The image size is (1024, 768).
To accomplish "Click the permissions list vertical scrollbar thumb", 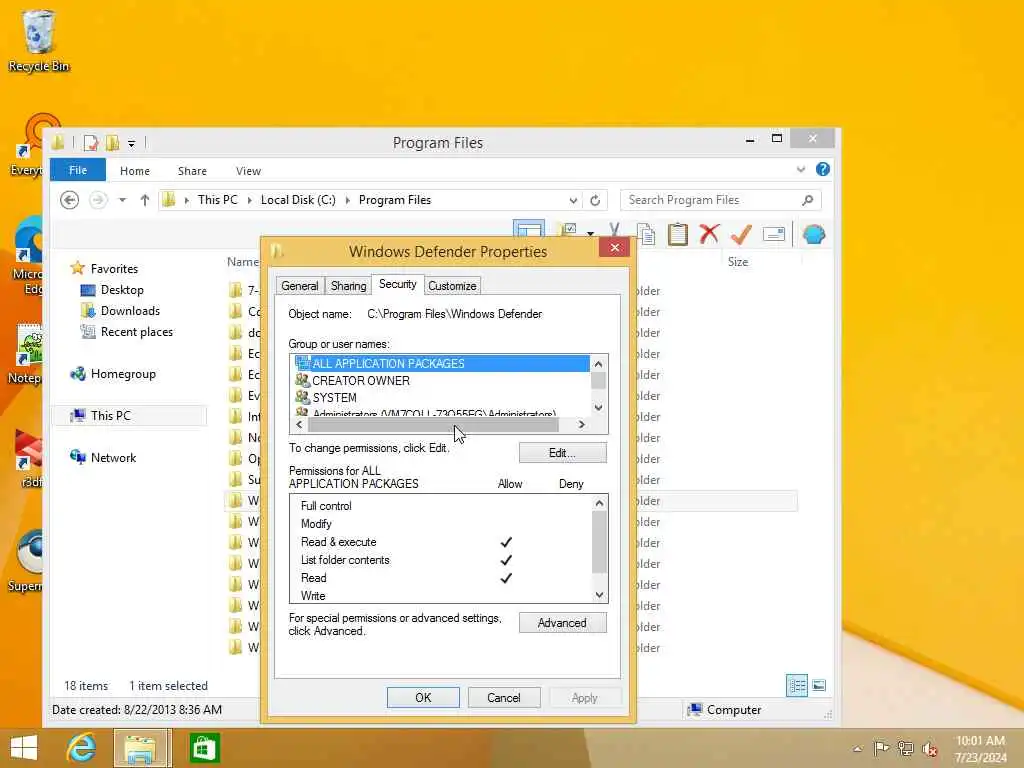I will [600, 542].
